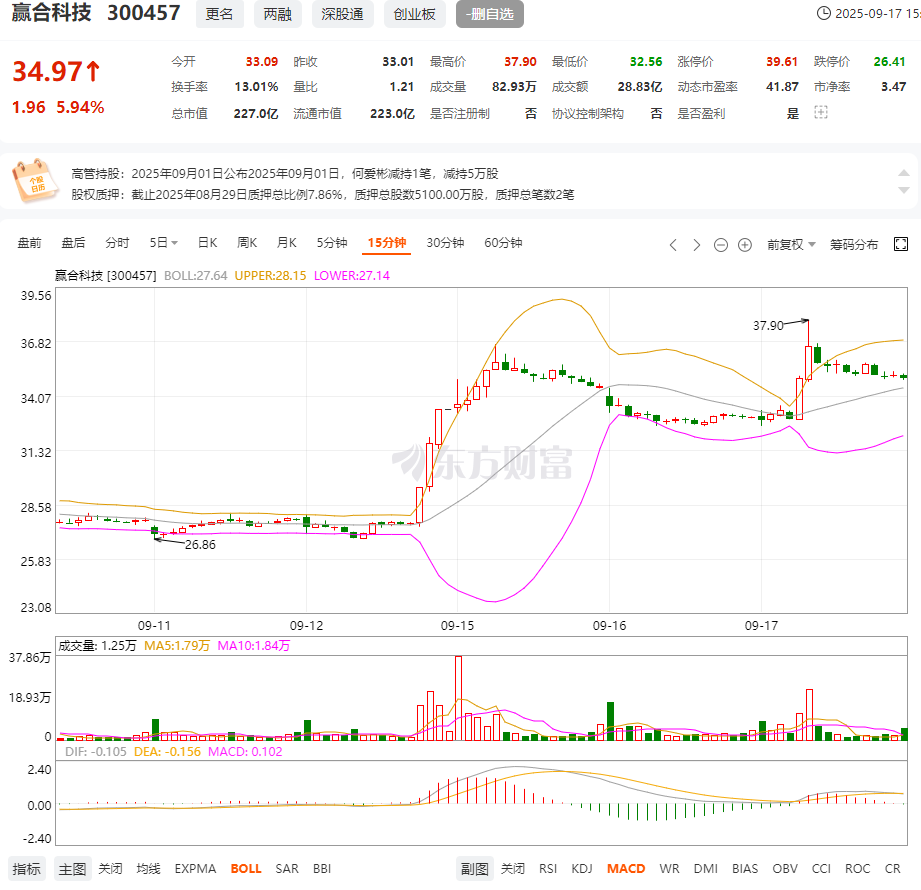Click the MA5:1.79万 volume legend

tap(177, 646)
